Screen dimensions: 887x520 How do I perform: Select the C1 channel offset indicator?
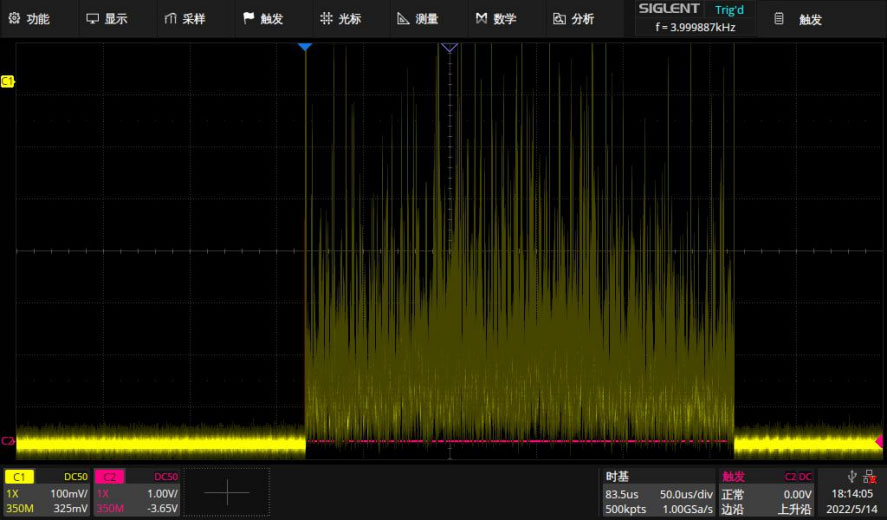pyautogui.click(x=8, y=81)
